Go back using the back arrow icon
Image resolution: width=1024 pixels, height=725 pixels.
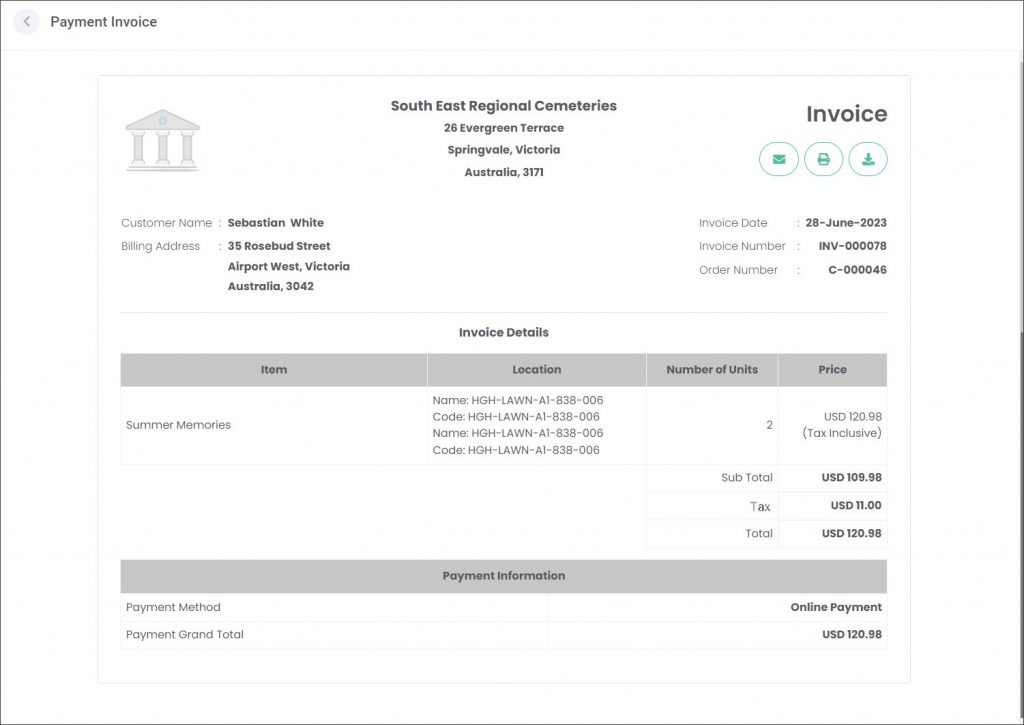click(26, 22)
